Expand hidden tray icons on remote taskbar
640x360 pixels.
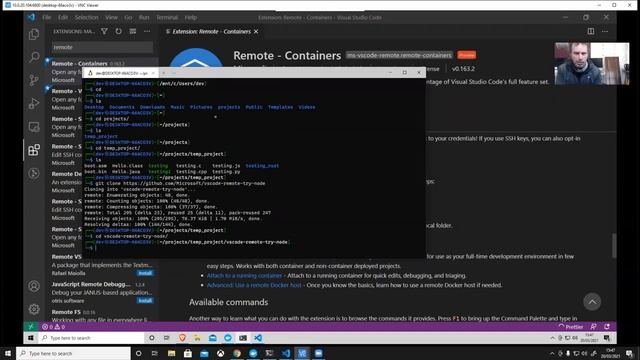552,338
